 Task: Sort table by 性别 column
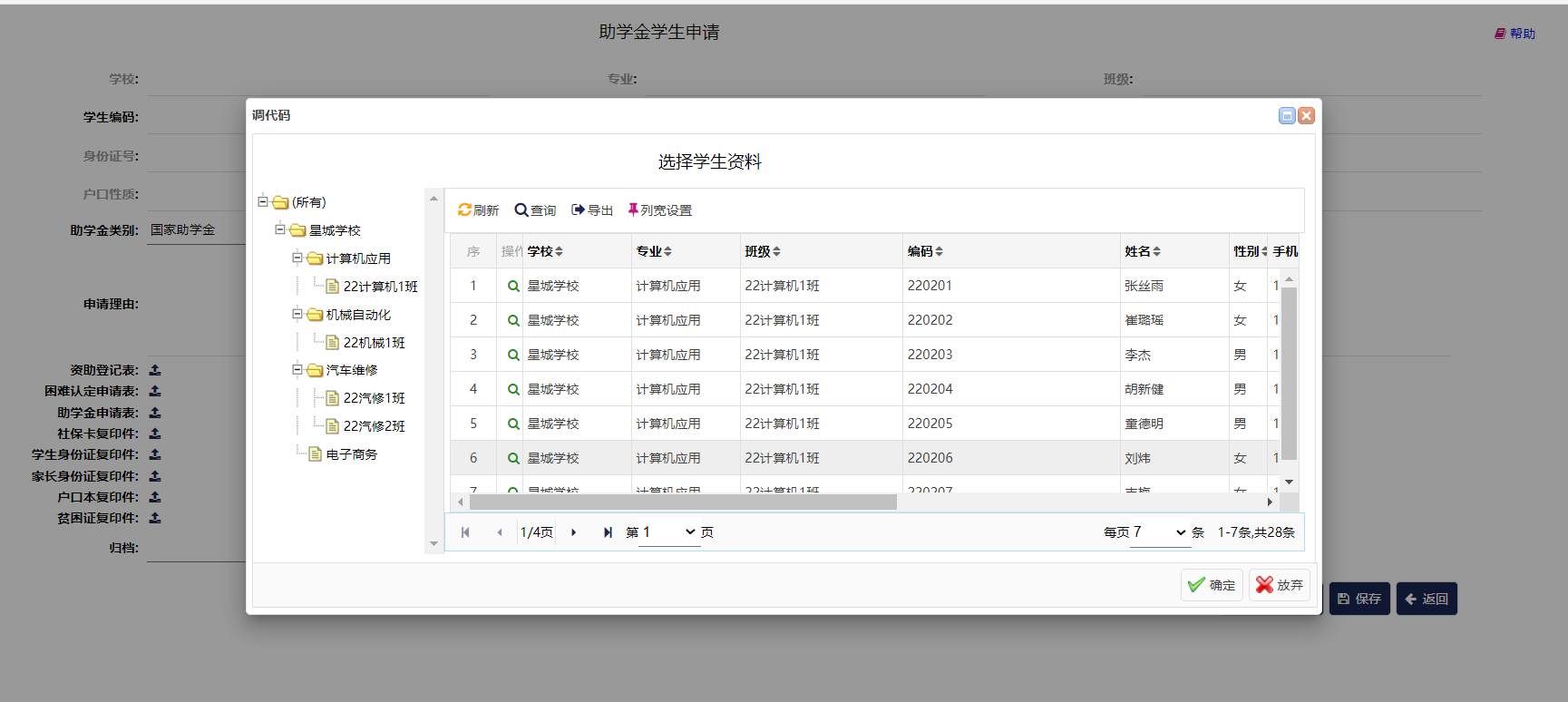point(1250,251)
